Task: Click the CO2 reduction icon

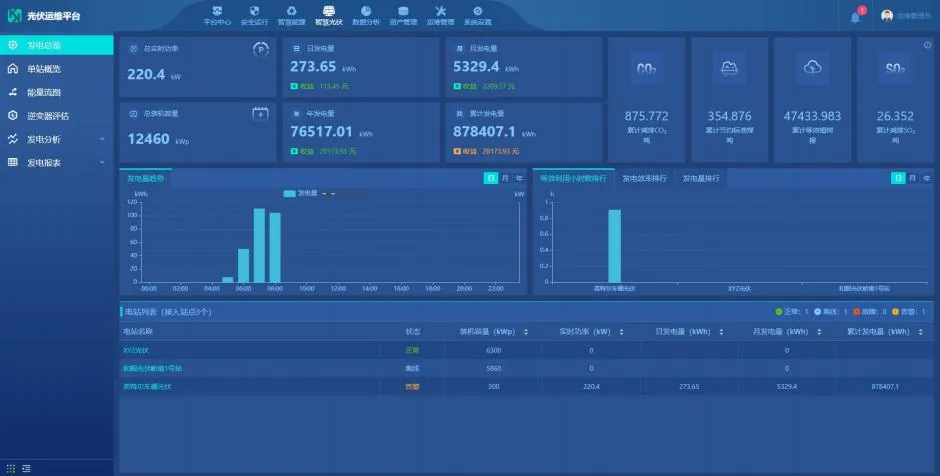Action: [646, 68]
